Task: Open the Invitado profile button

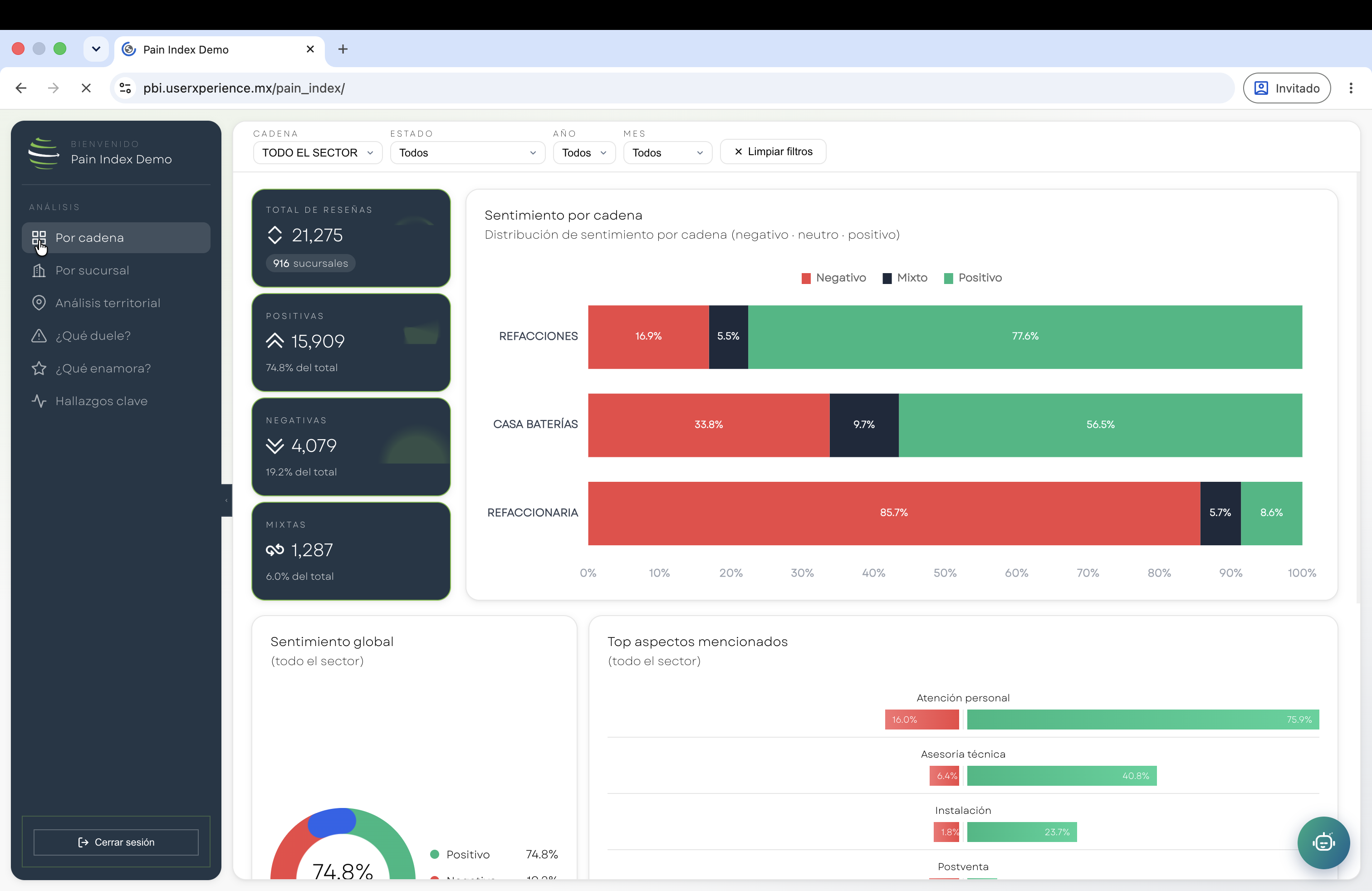Action: pos(1287,88)
